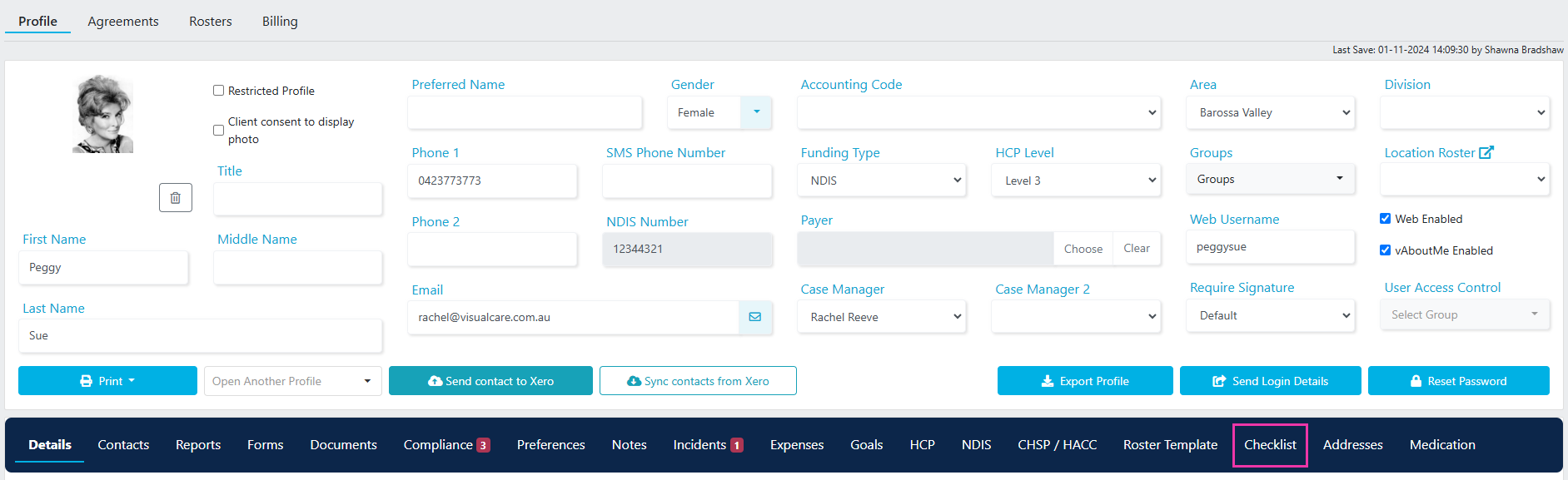This screenshot has width=1568, height=480.
Task: Click Sync contacts from Xero
Action: pos(698,381)
